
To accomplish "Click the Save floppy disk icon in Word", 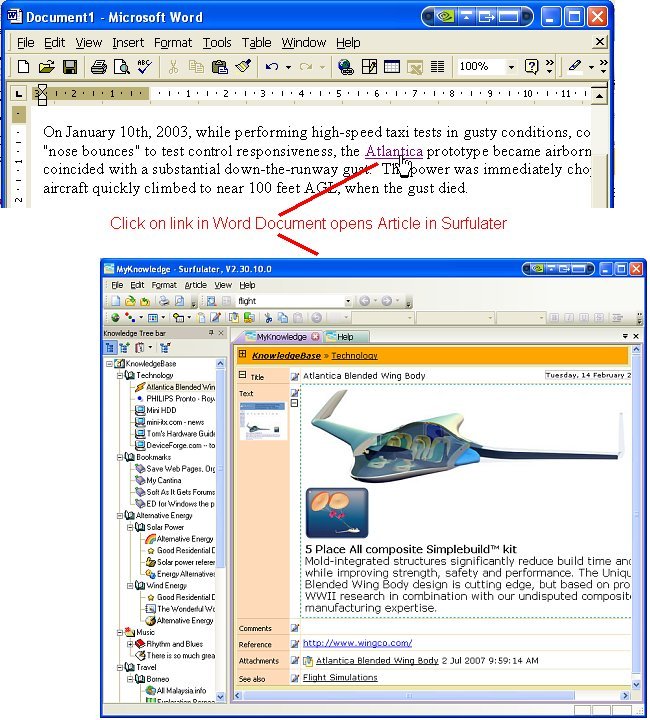I will pos(70,67).
